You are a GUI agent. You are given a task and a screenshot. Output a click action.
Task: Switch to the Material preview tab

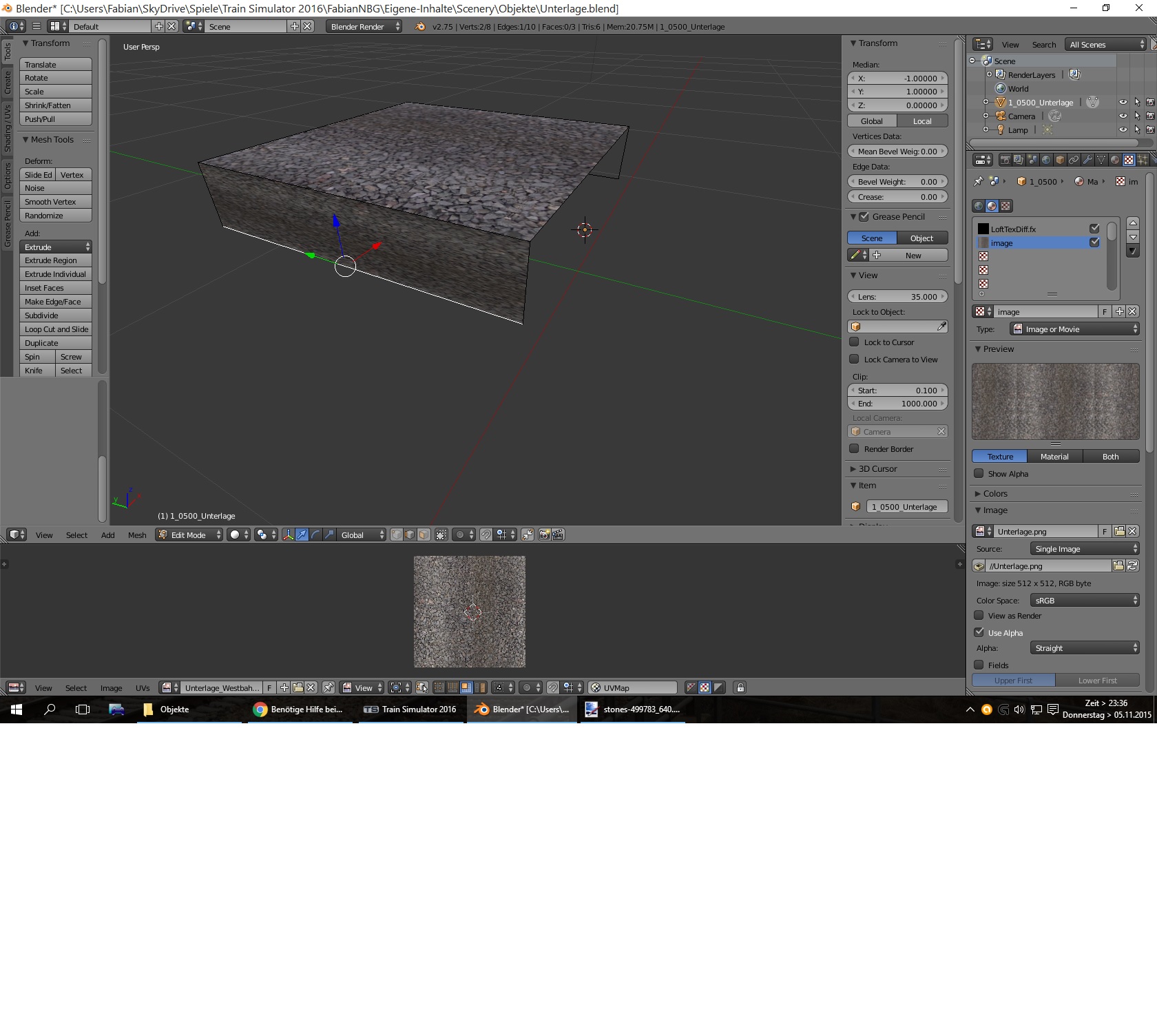coord(1054,457)
